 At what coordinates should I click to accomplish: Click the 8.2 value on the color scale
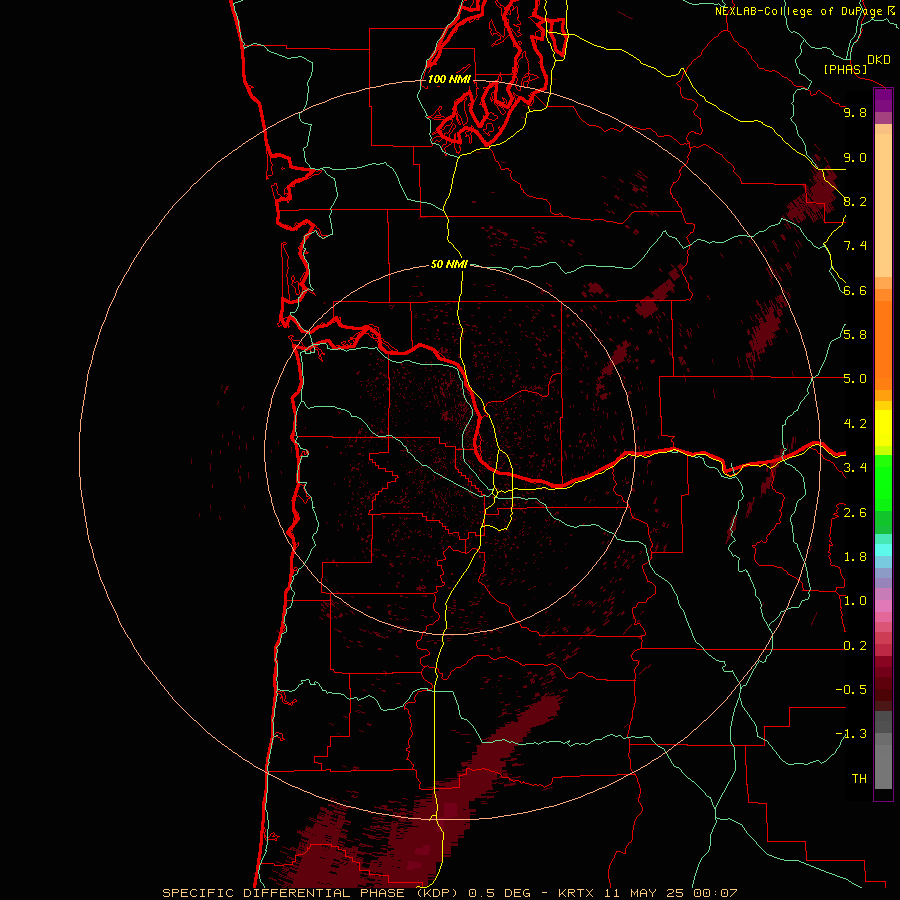(855, 201)
